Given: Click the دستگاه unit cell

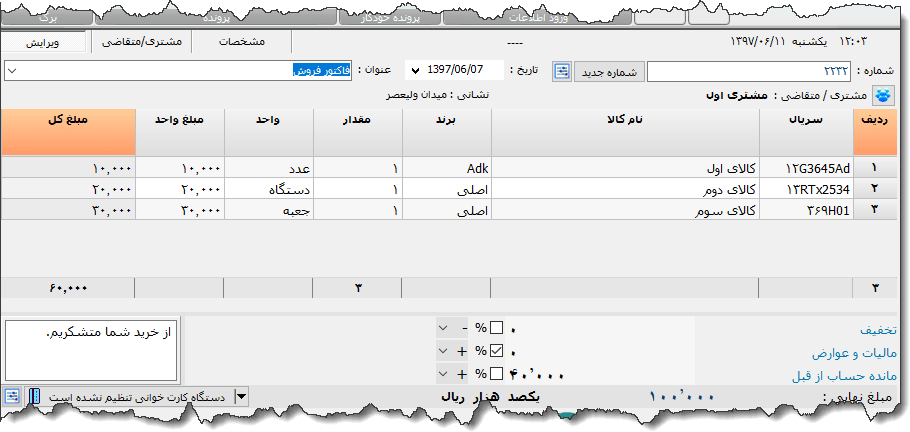Looking at the screenshot, I should pos(269,189).
